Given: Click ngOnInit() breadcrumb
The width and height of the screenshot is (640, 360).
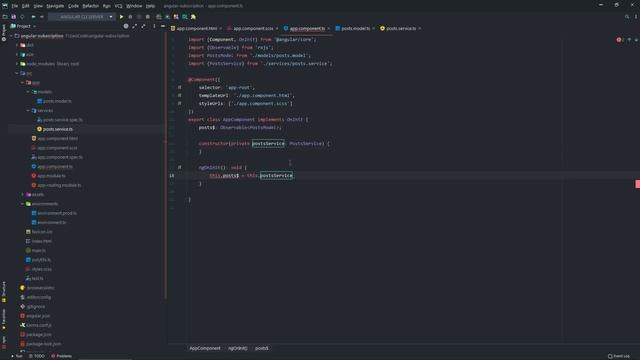Looking at the screenshot, I should pyautogui.click(x=238, y=348).
